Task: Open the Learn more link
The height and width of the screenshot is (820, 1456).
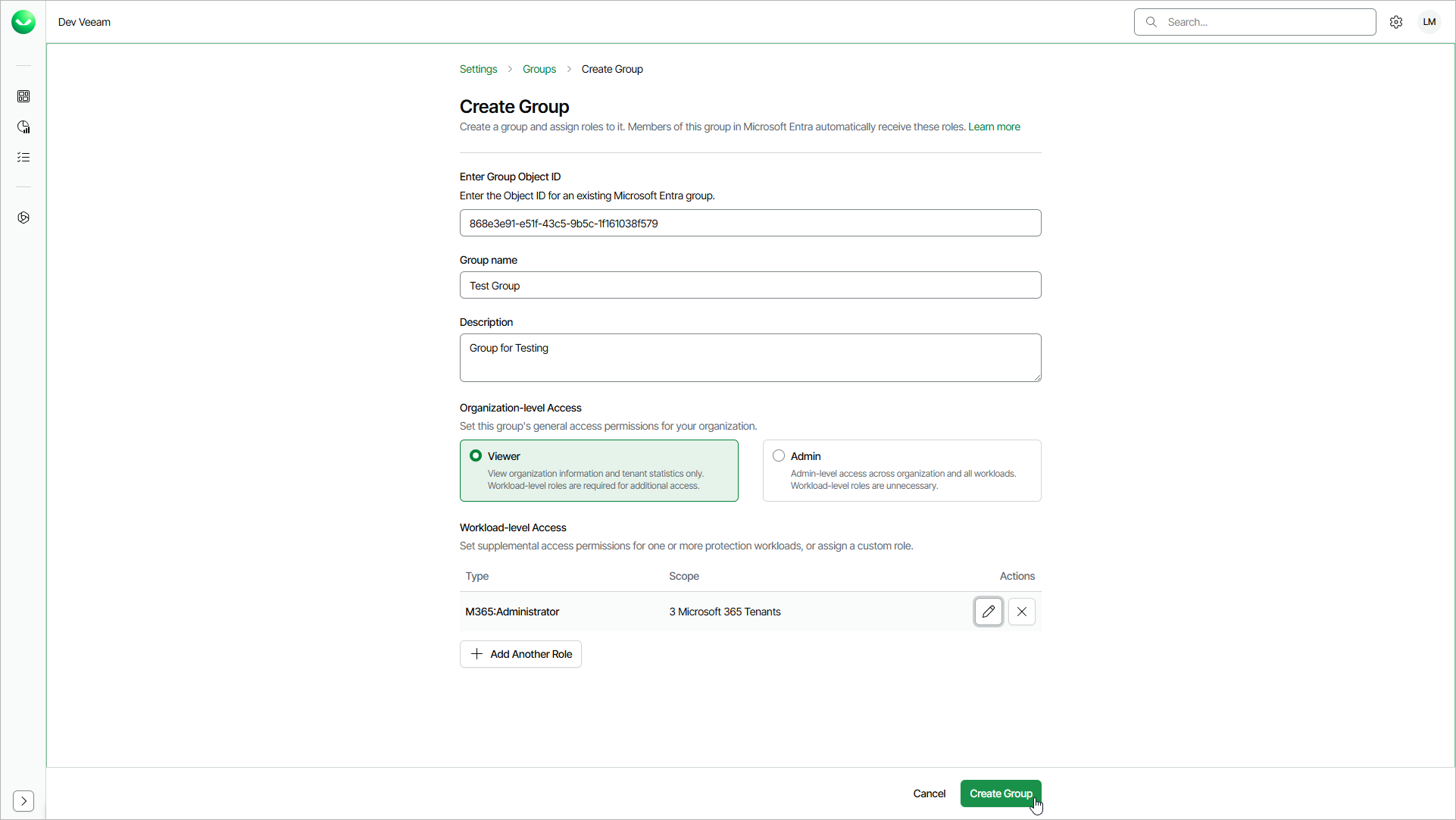Action: [x=994, y=127]
